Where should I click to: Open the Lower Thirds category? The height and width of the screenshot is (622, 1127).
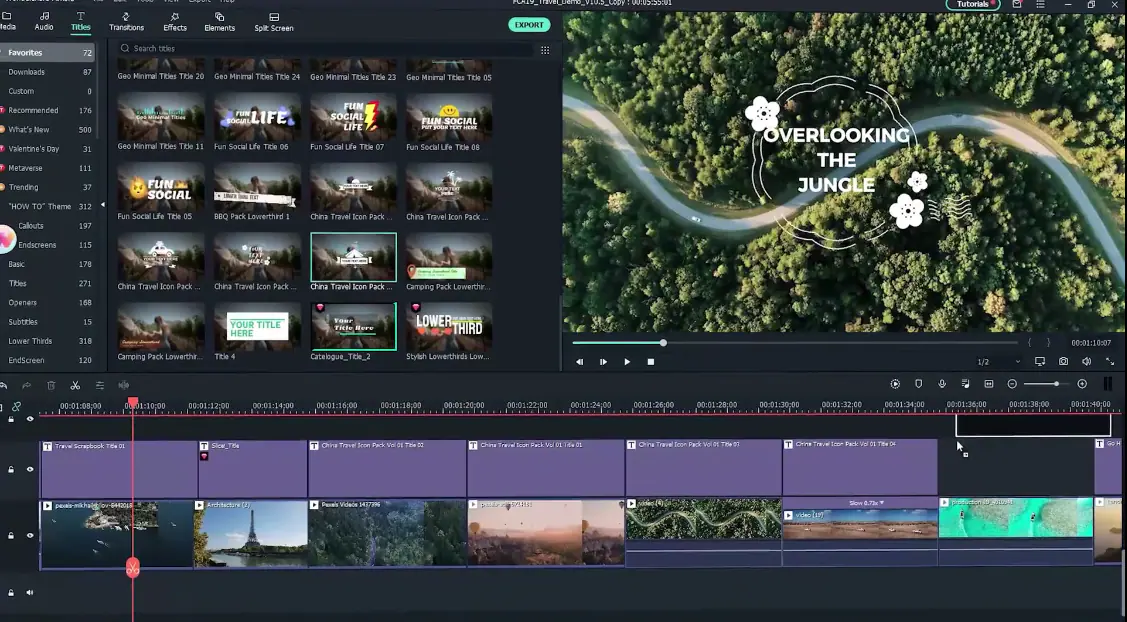(47, 341)
